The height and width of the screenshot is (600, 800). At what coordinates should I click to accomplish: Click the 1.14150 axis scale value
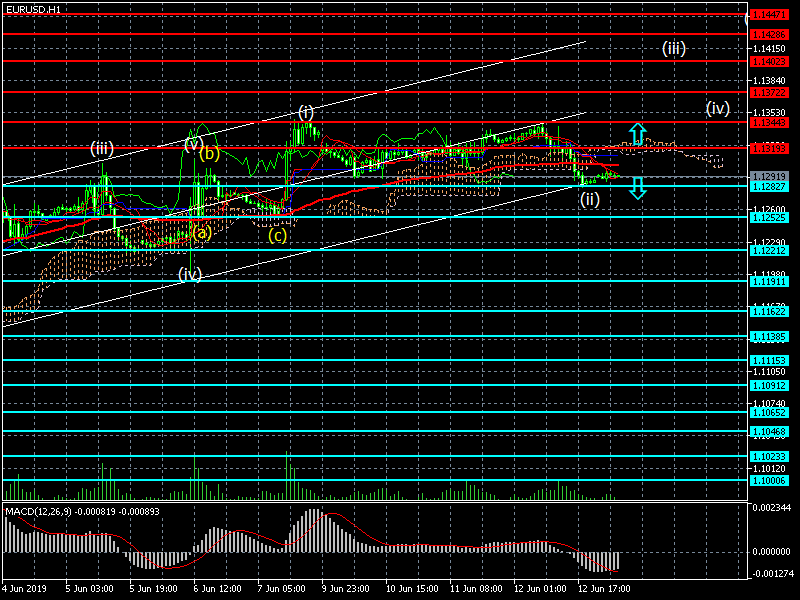coord(769,49)
